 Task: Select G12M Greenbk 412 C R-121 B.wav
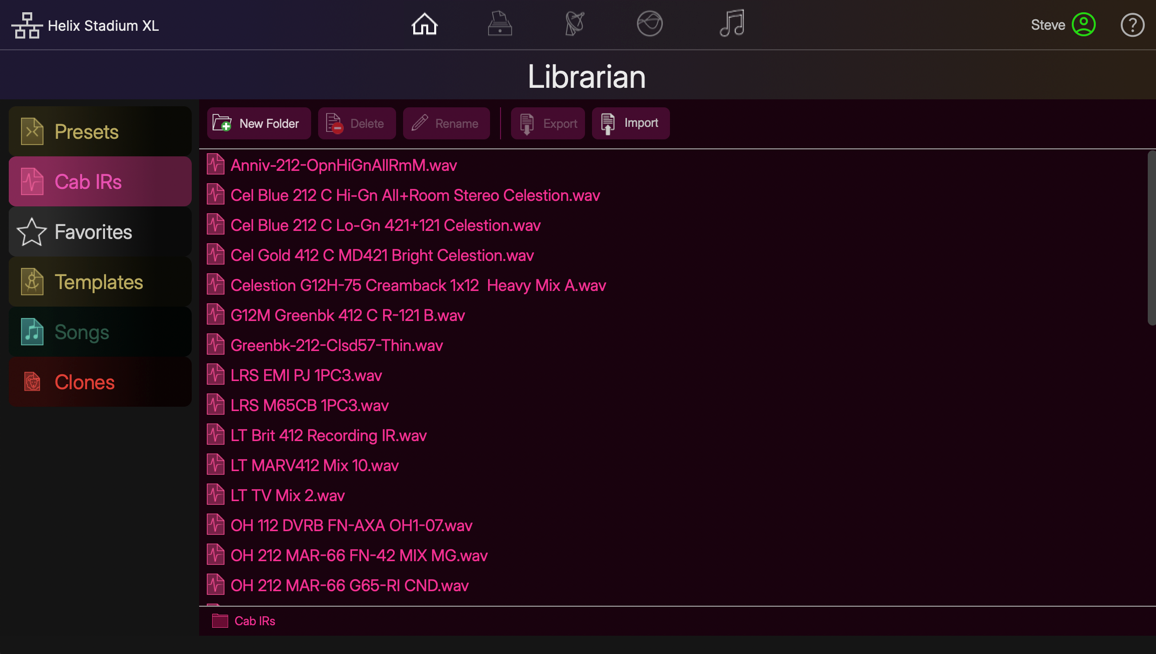click(x=347, y=316)
